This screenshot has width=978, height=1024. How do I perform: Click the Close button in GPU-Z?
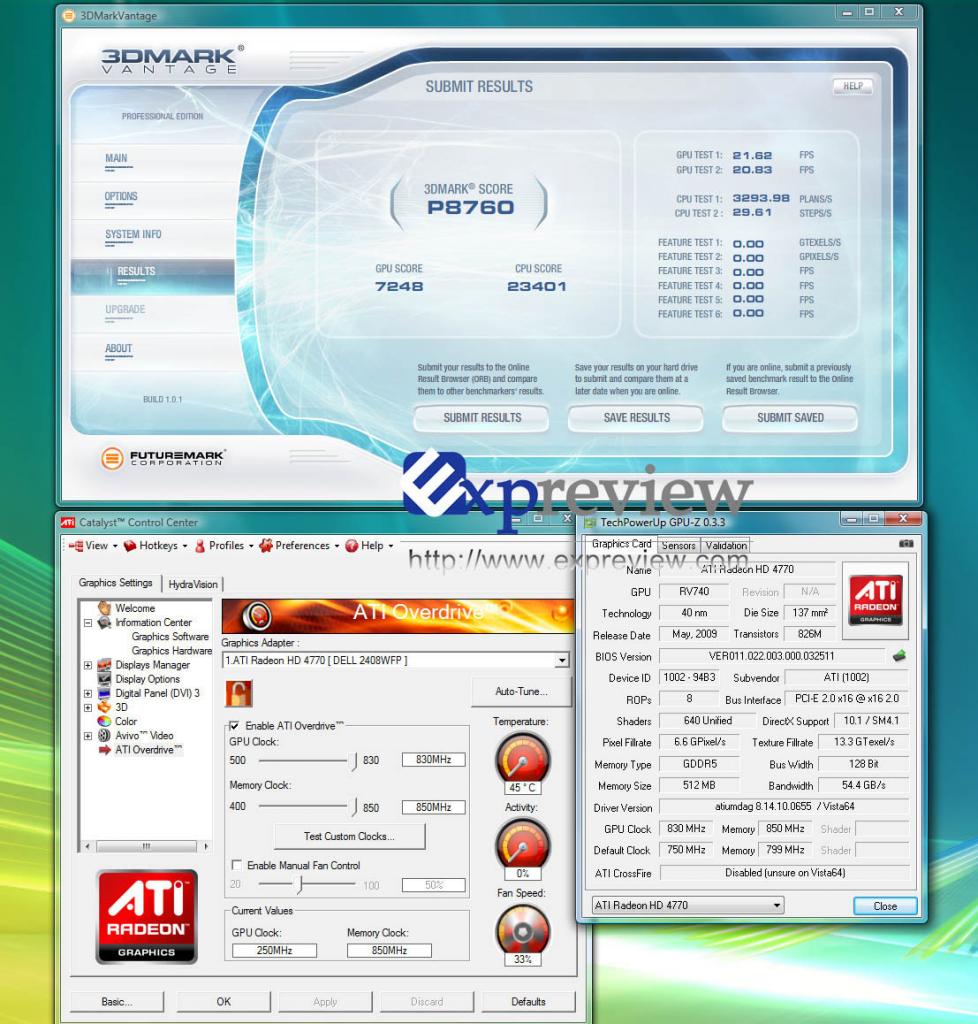[x=885, y=906]
